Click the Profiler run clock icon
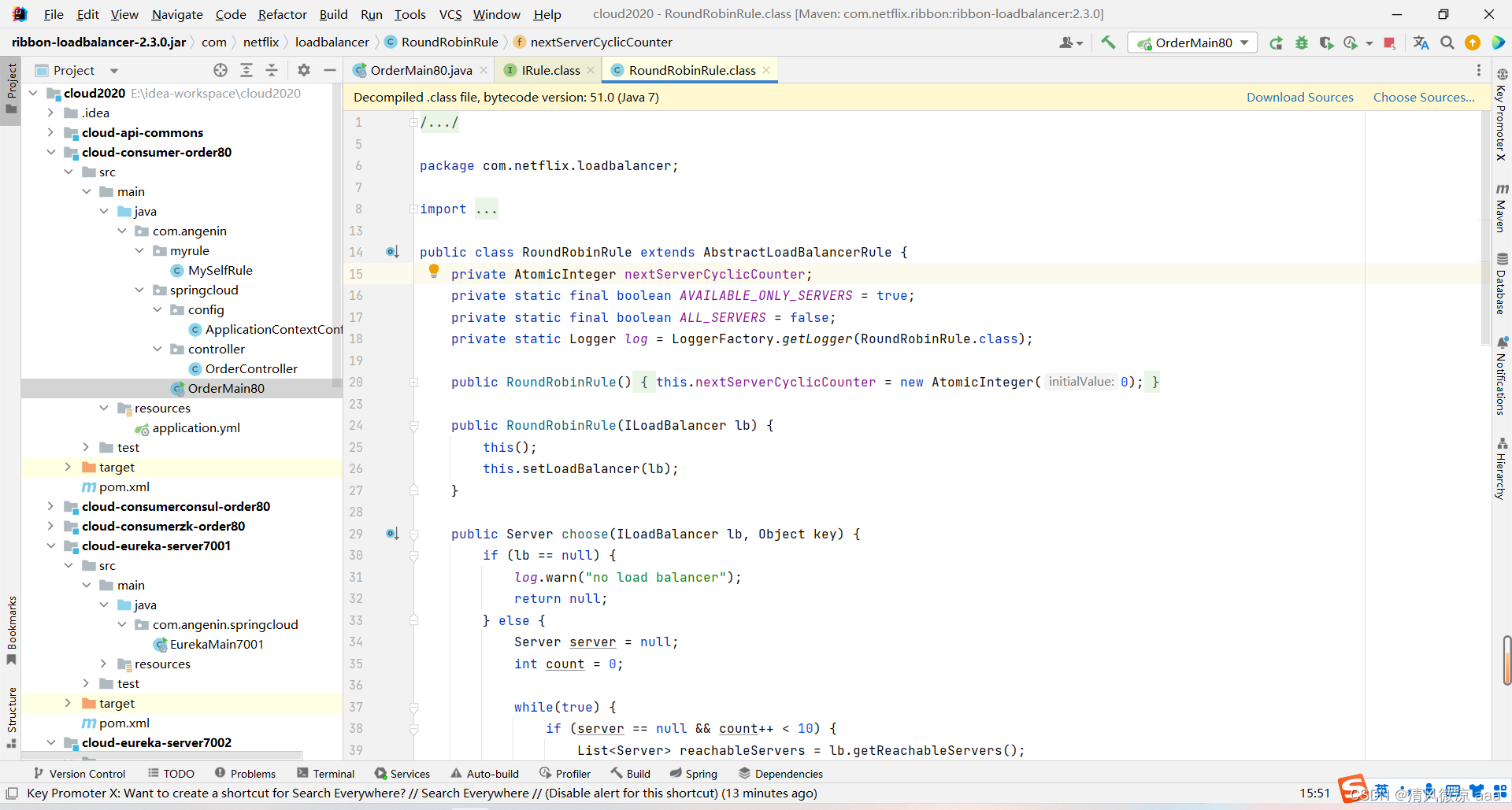 (1351, 43)
